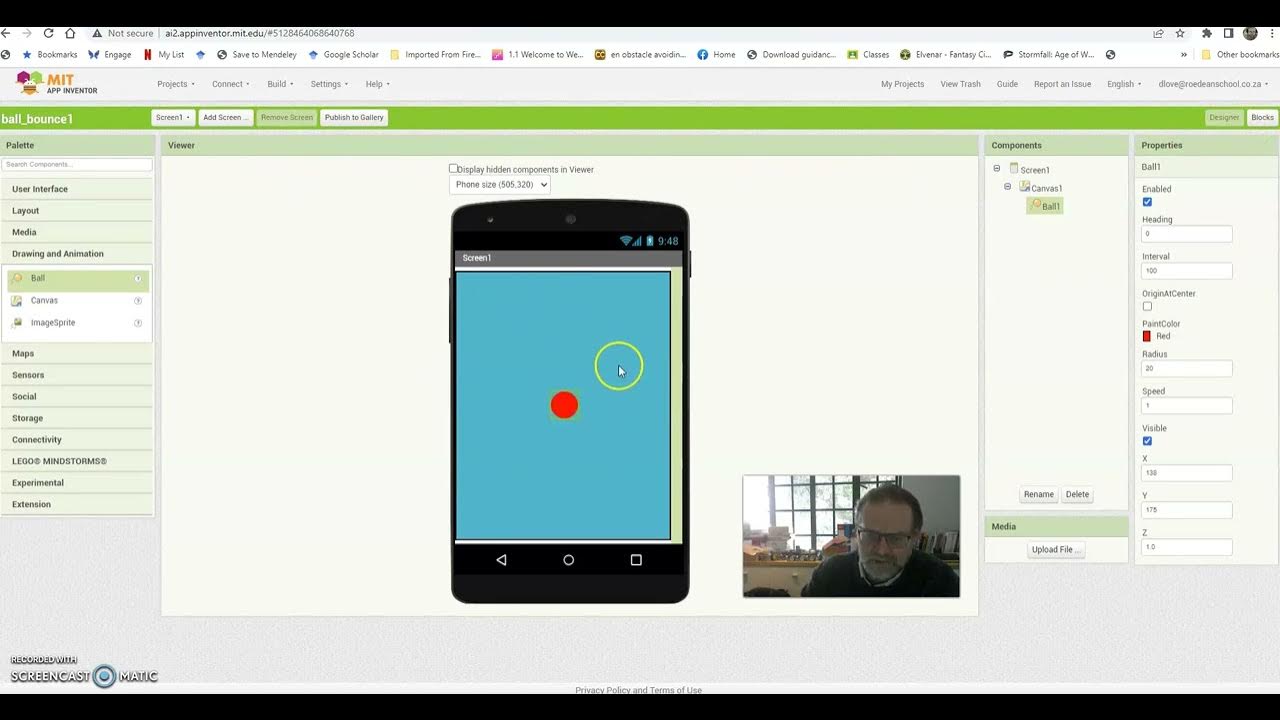Open help icon next to Canvas
Image resolution: width=1280 pixels, height=720 pixels.
(138, 300)
